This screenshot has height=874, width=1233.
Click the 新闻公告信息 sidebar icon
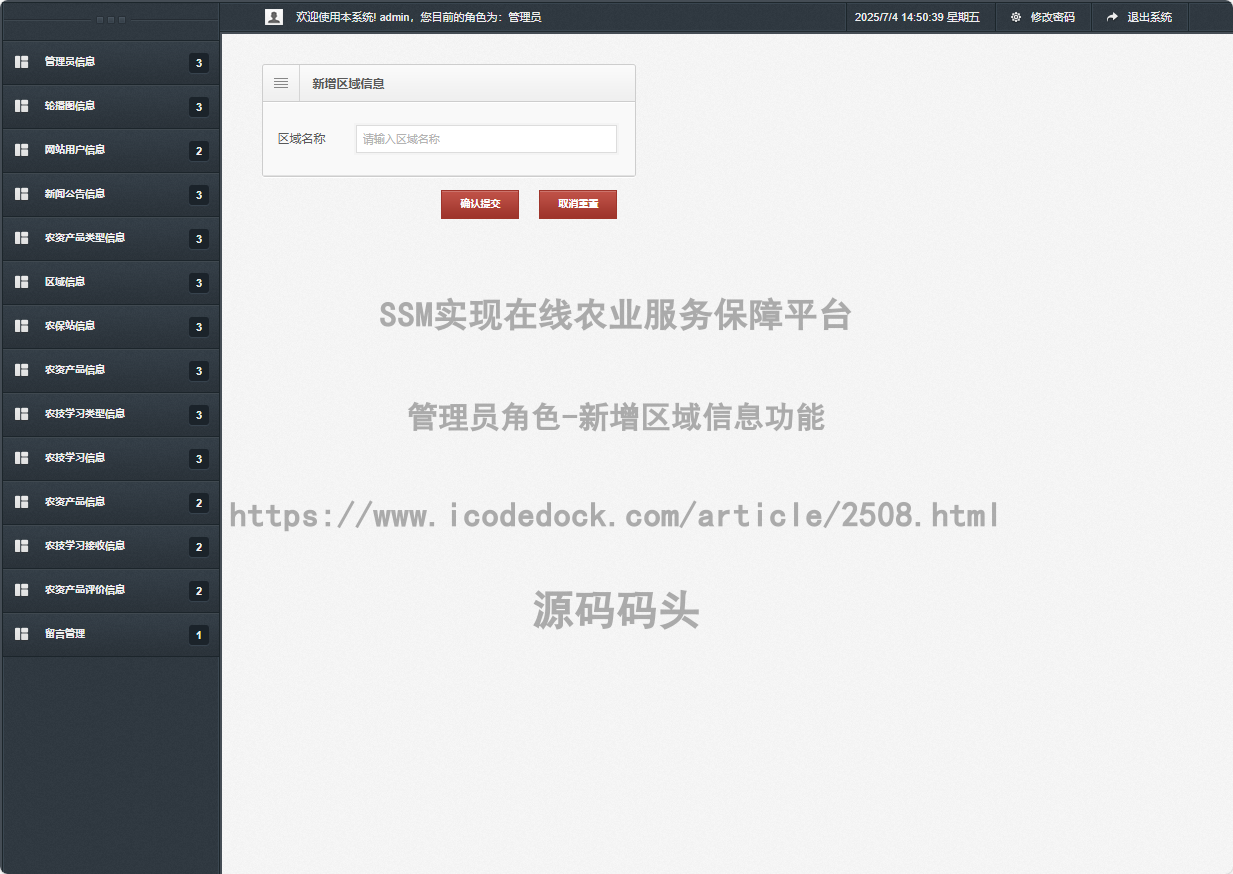pos(21,194)
